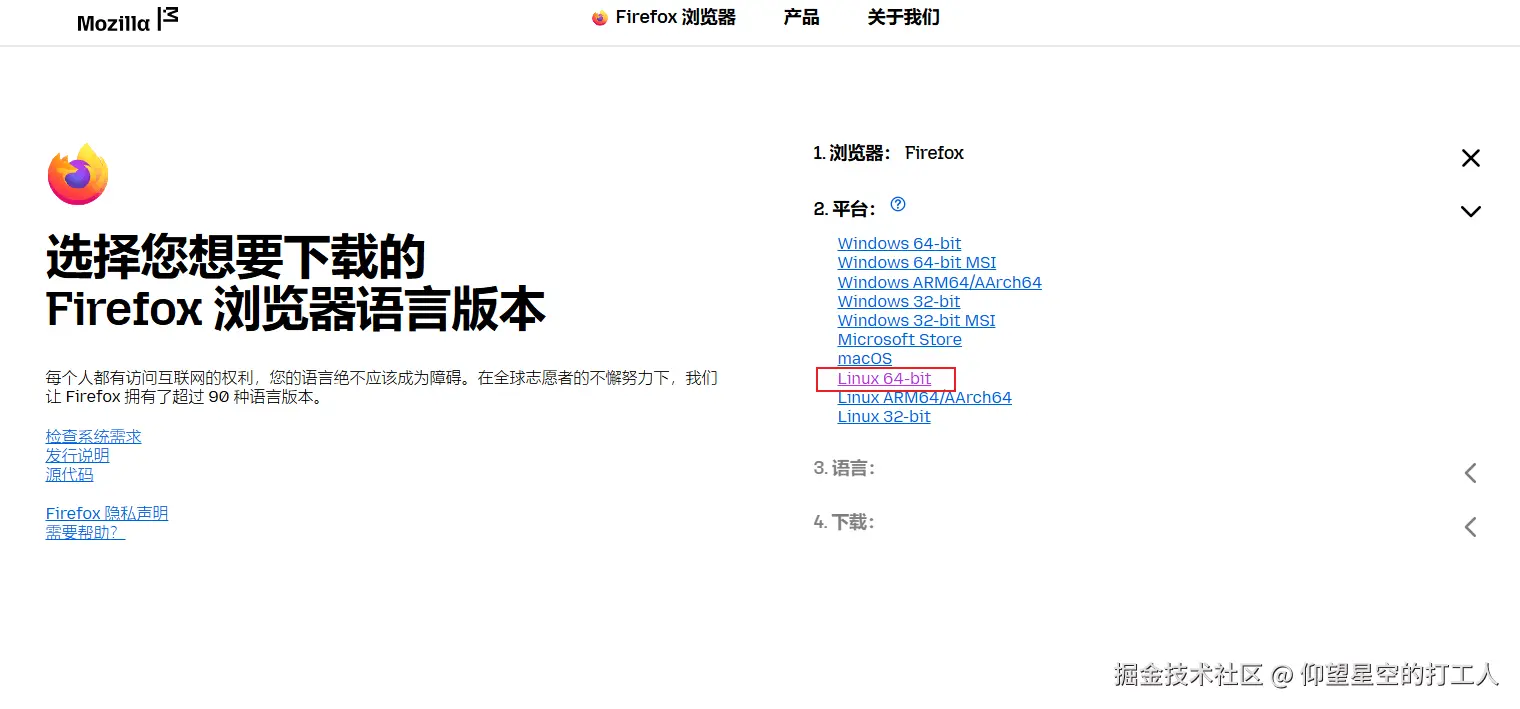Open Firefox 隐私声明 link
Screen dimensions: 1520x709
107,514
